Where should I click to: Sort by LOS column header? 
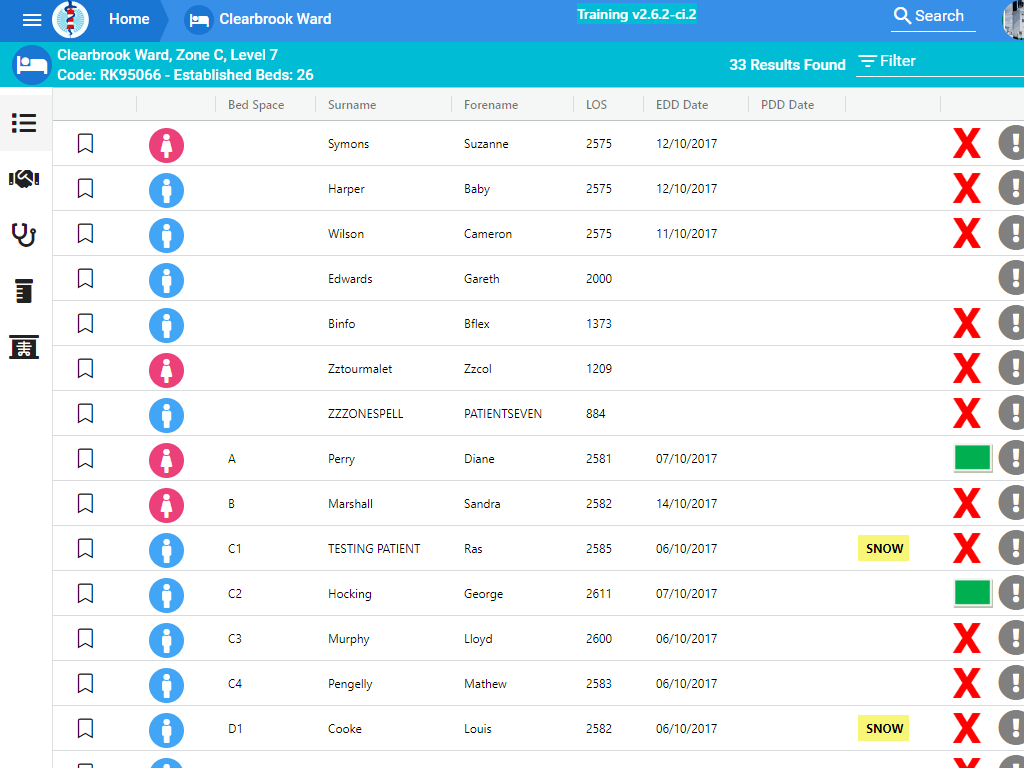tap(596, 104)
